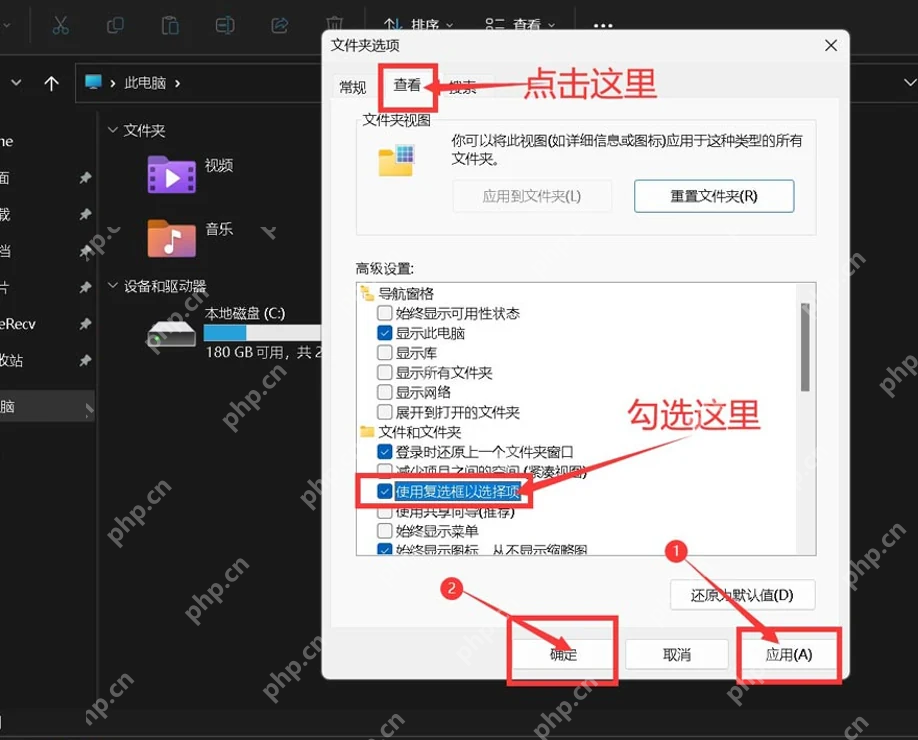The height and width of the screenshot is (740, 918).
Task: Enable 始终显示菜单 checkbox
Action: tap(385, 531)
